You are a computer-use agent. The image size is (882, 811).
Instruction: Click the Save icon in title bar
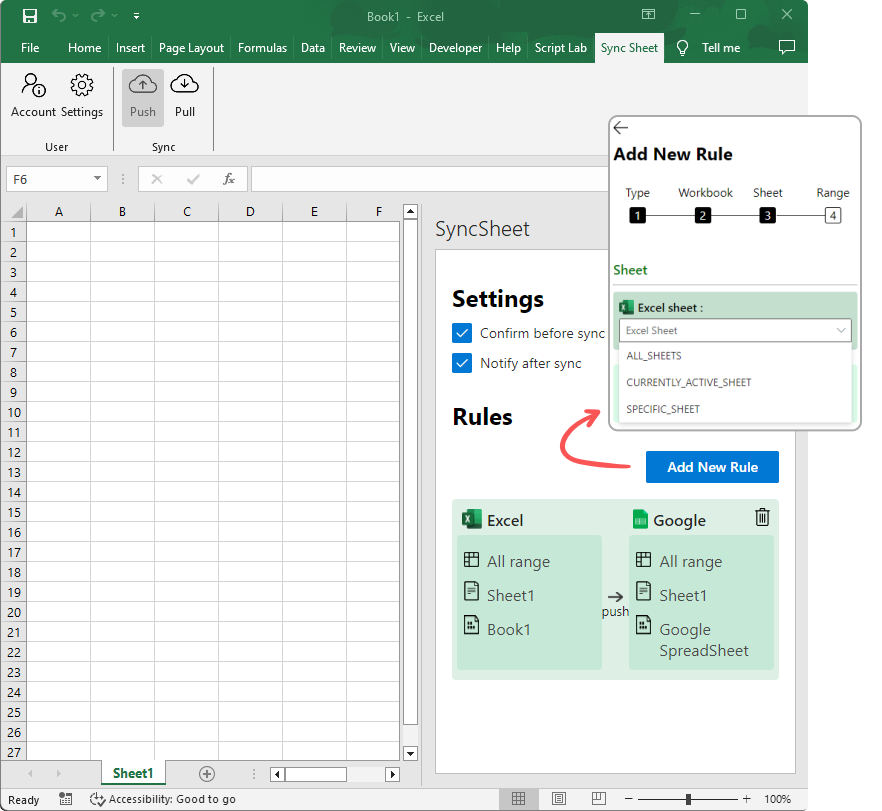point(30,16)
